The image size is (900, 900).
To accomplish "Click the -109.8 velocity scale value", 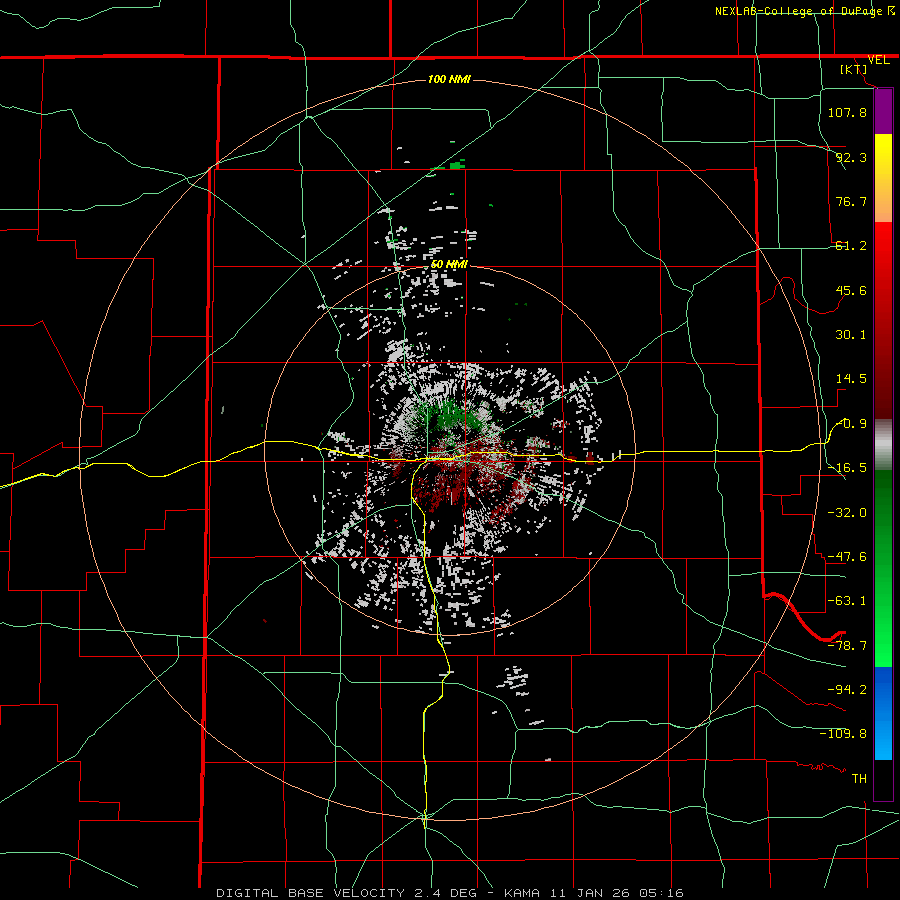I will [843, 734].
